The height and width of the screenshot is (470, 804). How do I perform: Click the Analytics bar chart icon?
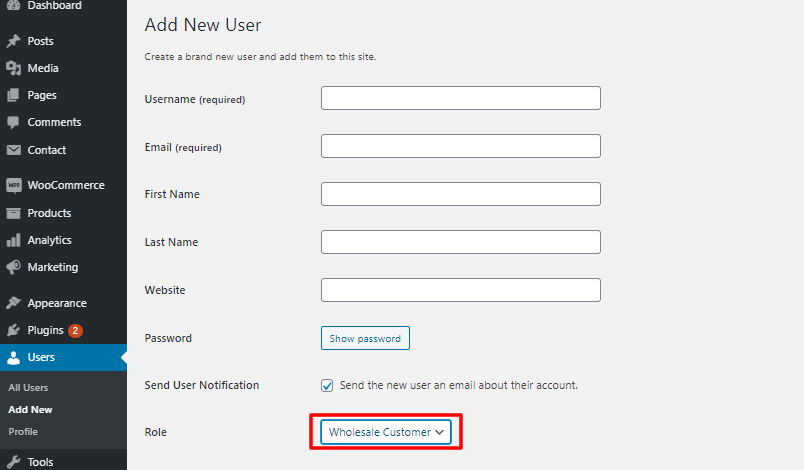click(13, 240)
